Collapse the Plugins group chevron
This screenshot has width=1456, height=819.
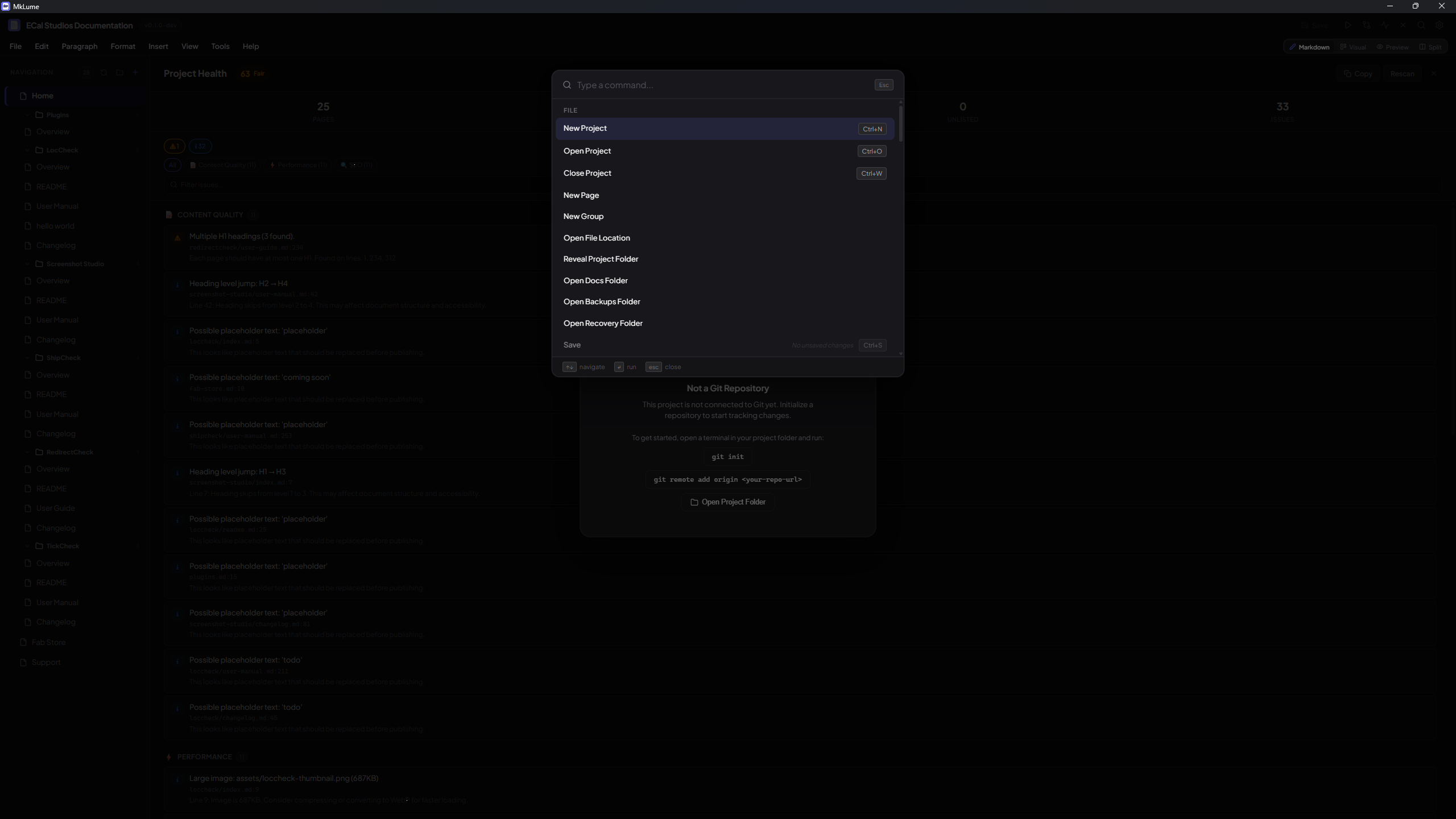tap(27, 115)
